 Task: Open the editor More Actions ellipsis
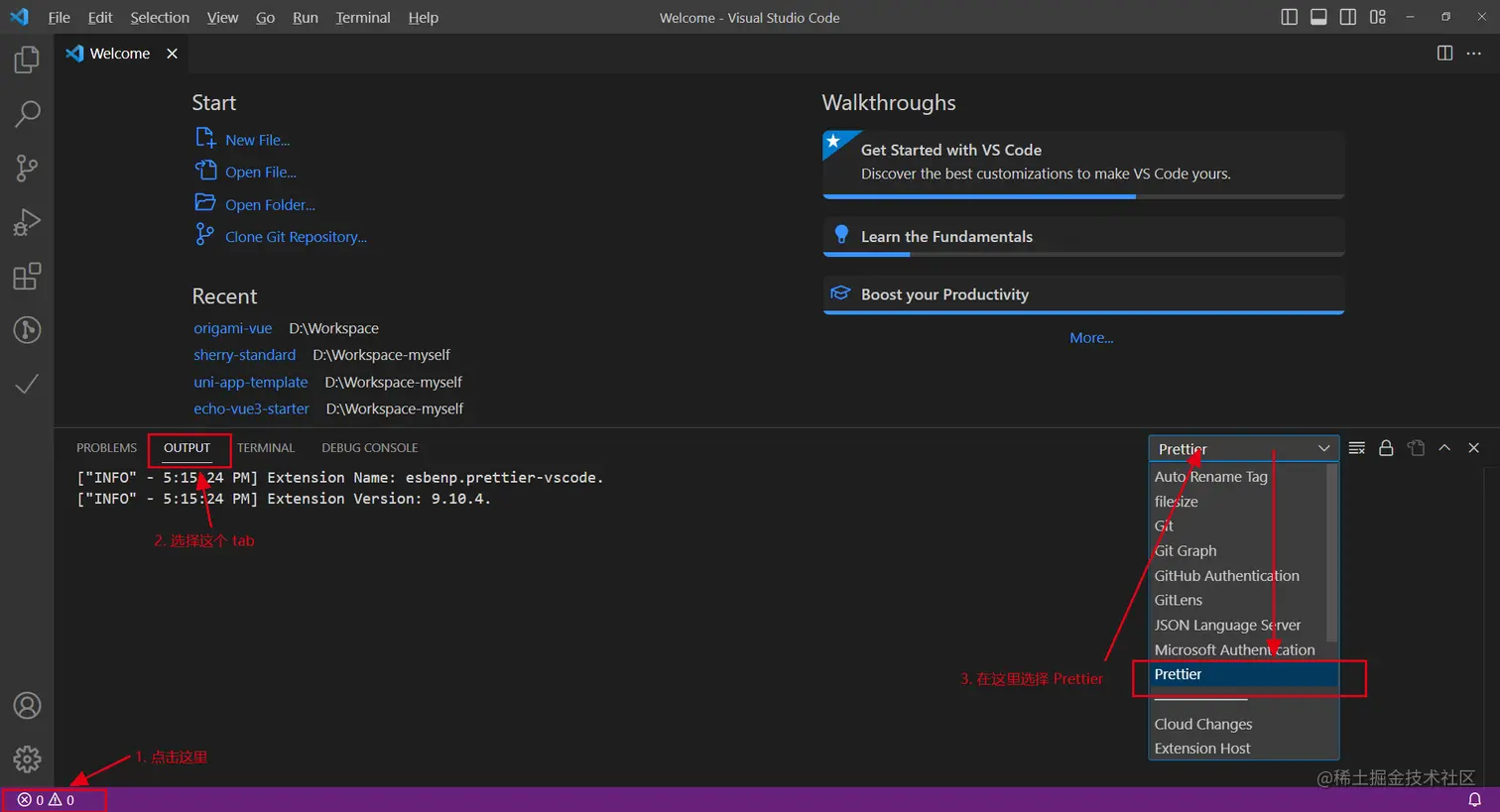point(1474,54)
